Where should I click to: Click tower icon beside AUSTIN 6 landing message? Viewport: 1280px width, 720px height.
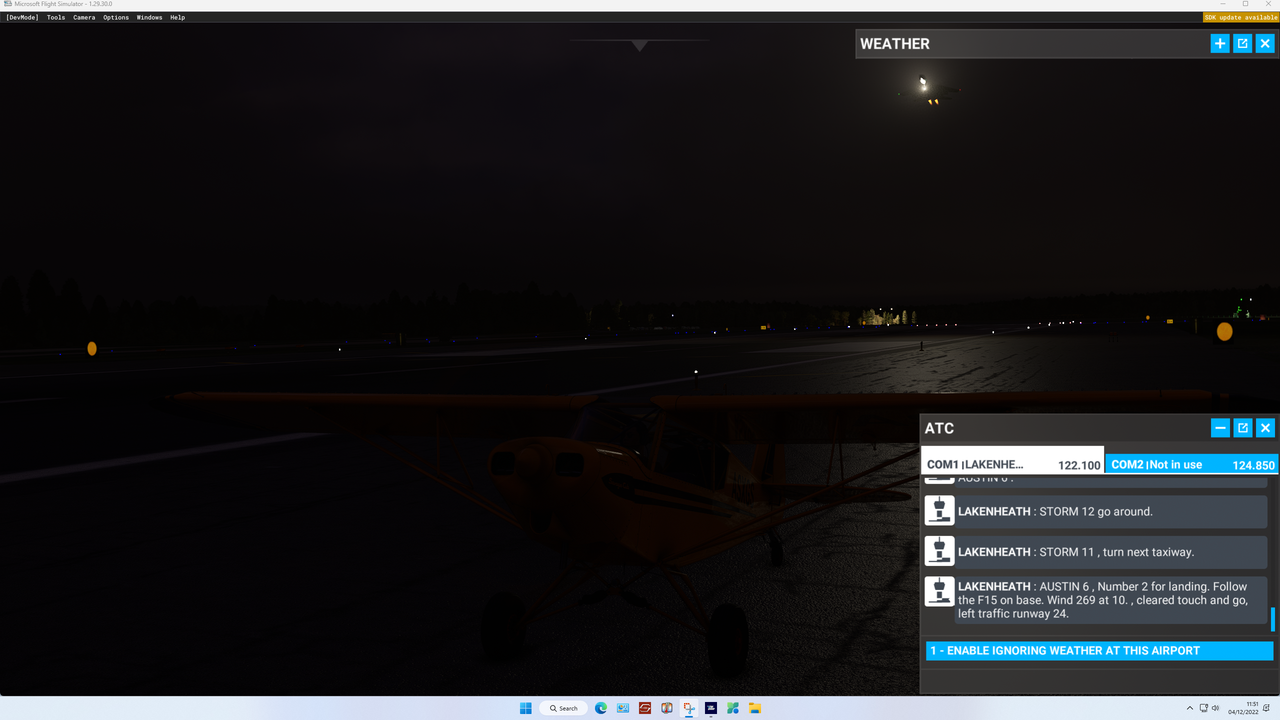coord(939,591)
